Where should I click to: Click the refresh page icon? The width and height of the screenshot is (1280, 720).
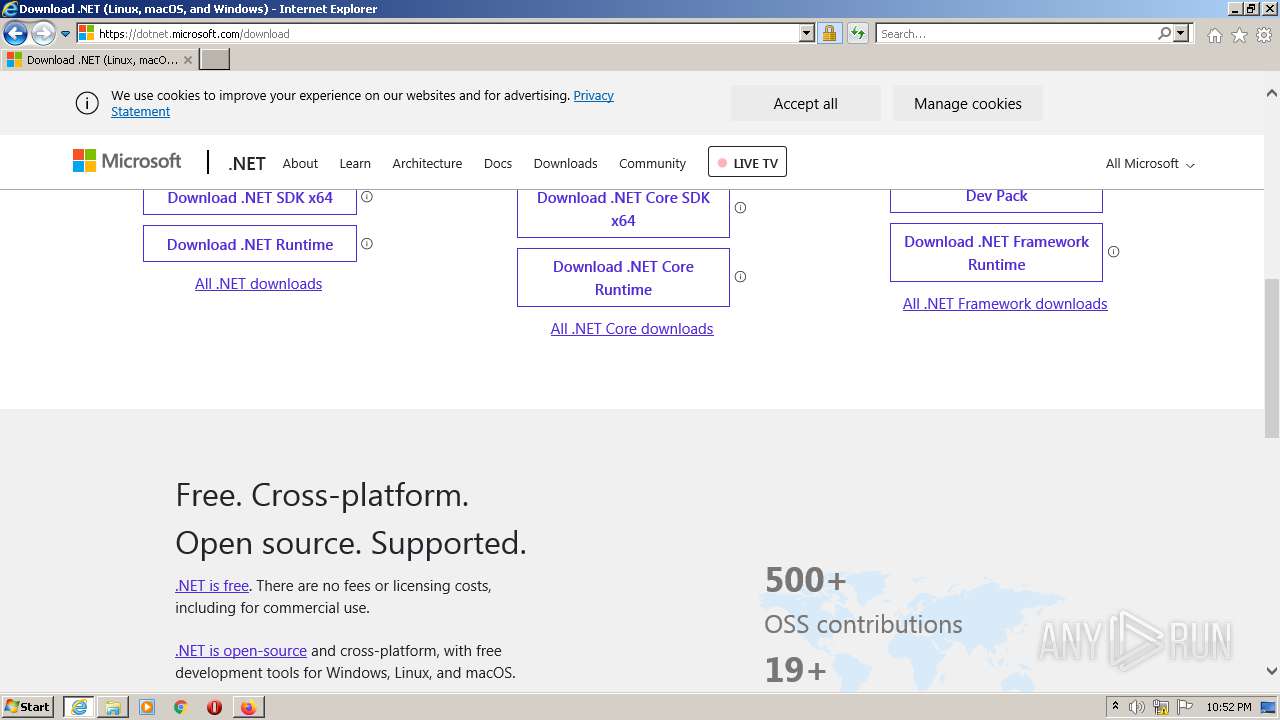click(x=857, y=33)
